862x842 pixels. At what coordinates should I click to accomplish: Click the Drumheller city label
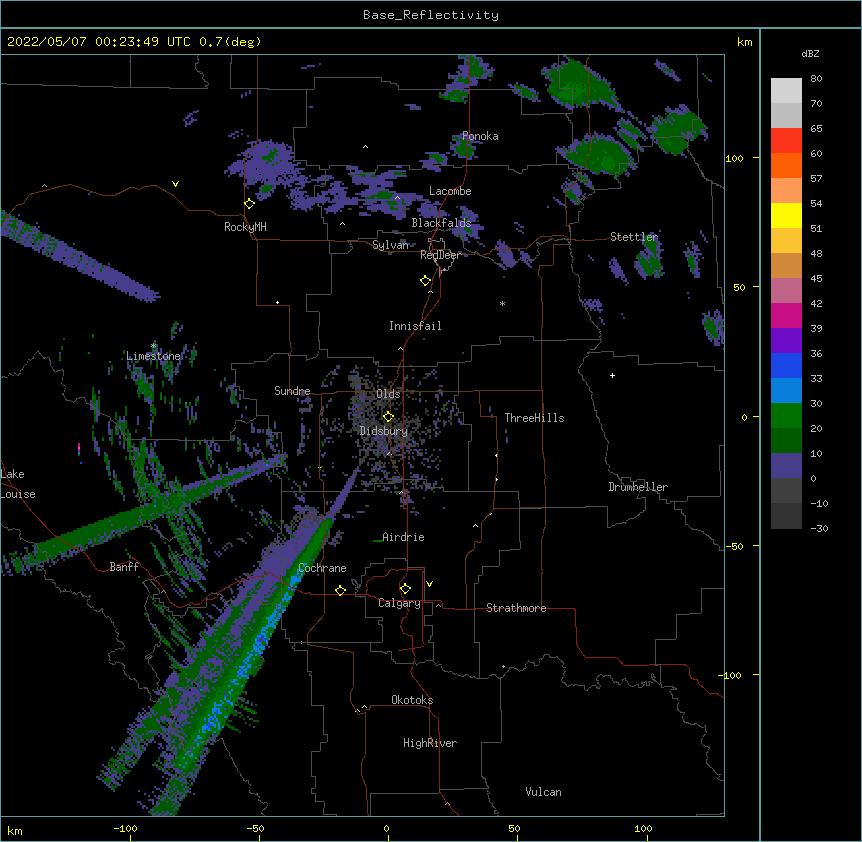(x=638, y=487)
